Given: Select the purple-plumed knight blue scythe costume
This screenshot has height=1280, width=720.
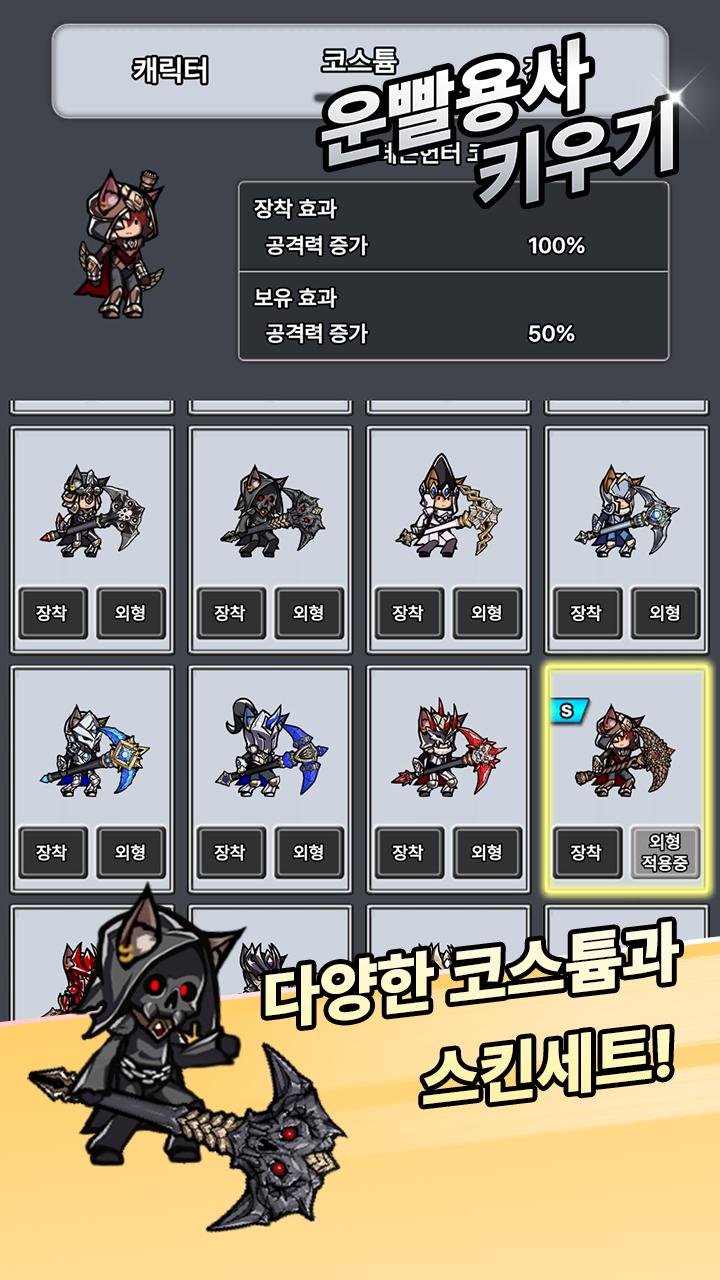Looking at the screenshot, I should (x=270, y=748).
